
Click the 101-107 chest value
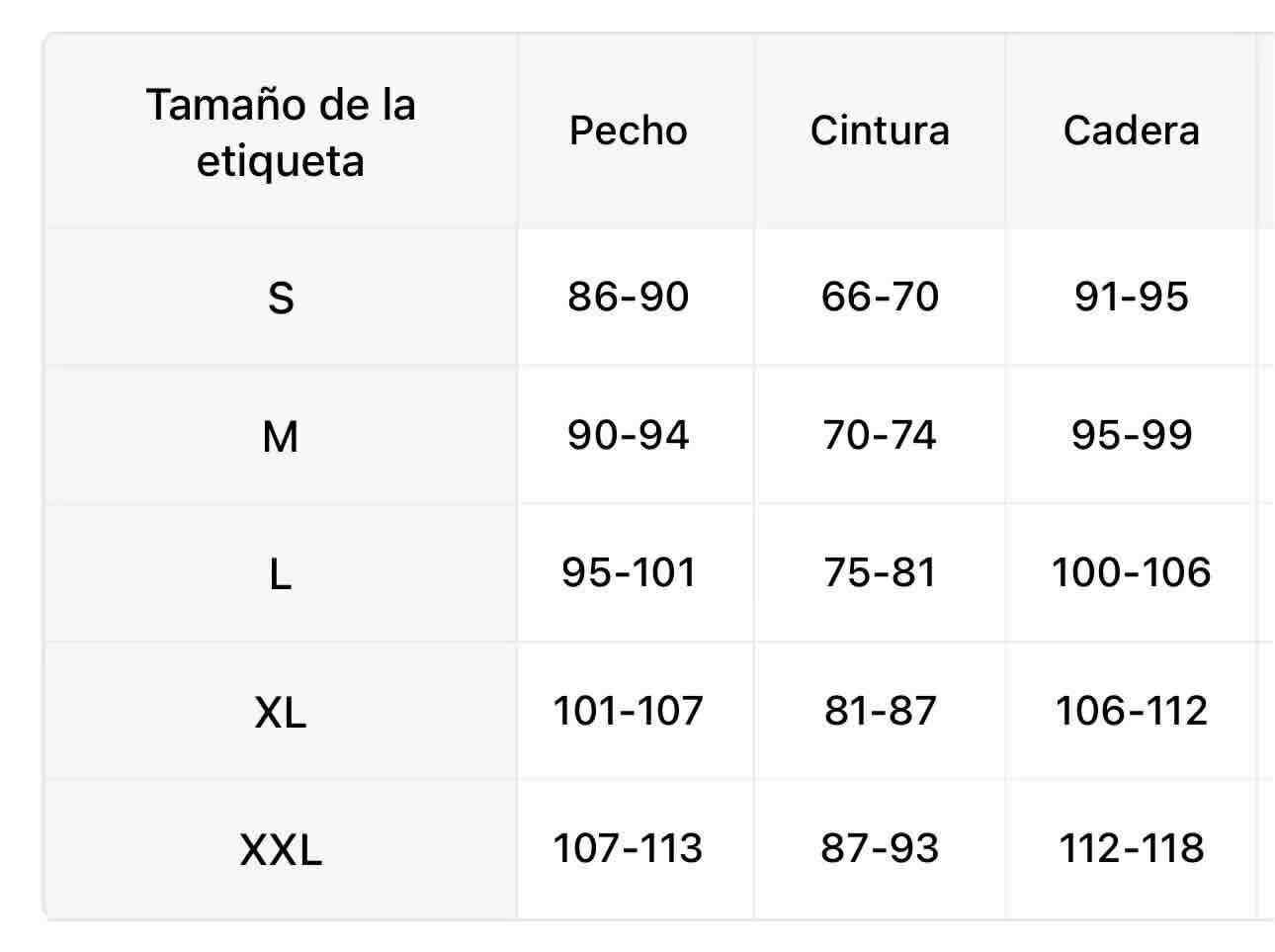point(629,711)
